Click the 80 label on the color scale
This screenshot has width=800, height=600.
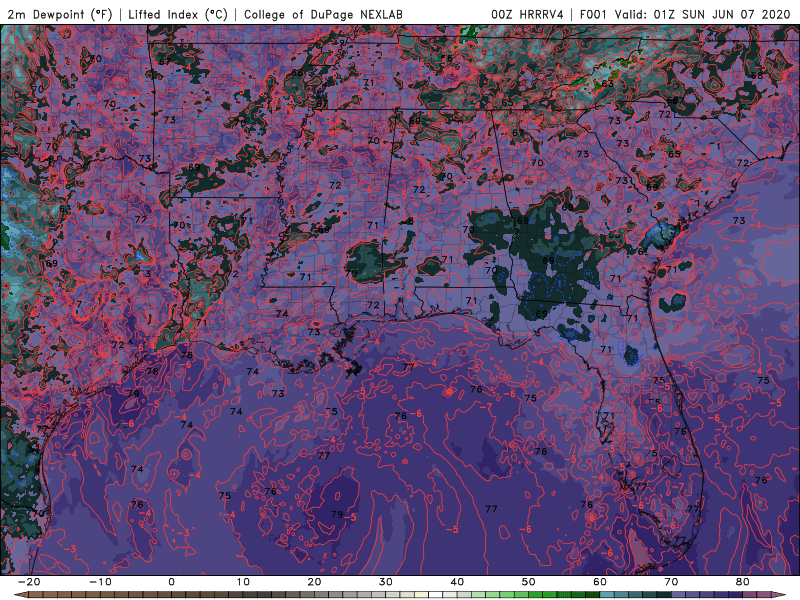click(x=743, y=582)
